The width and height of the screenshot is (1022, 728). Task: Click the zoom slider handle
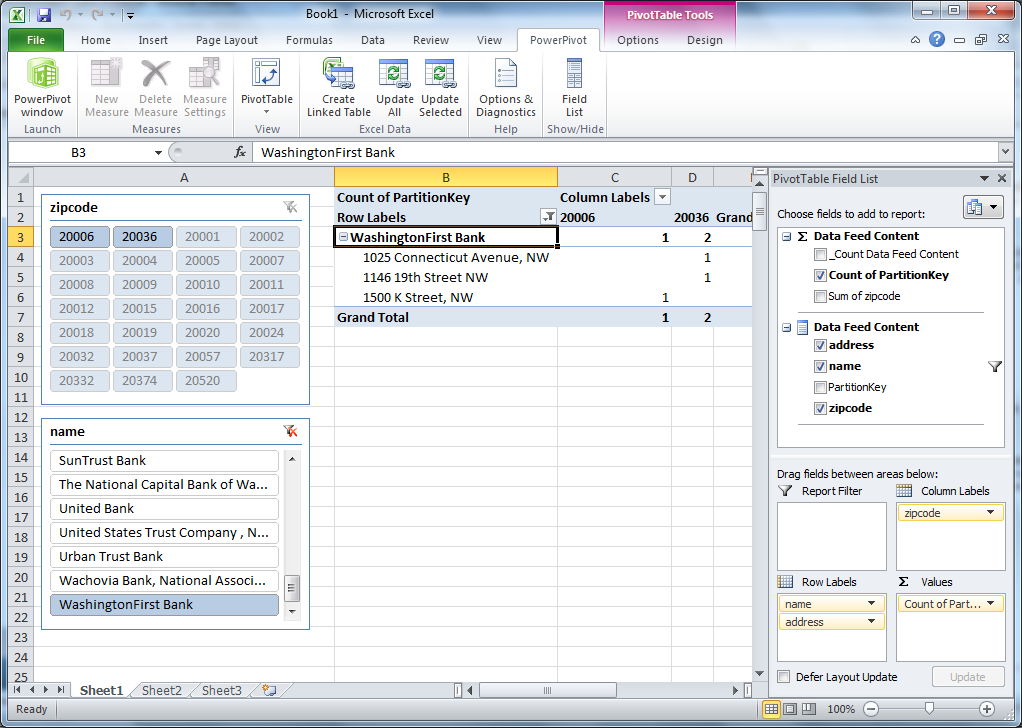click(x=929, y=709)
